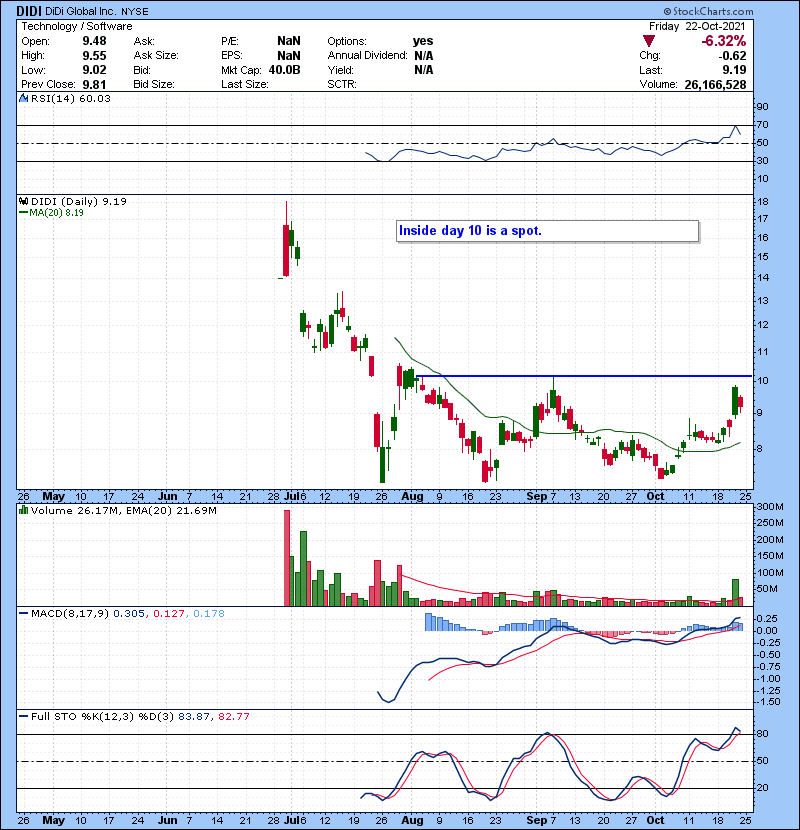Click the Open 9.48 value
800x830 pixels.
coord(94,41)
